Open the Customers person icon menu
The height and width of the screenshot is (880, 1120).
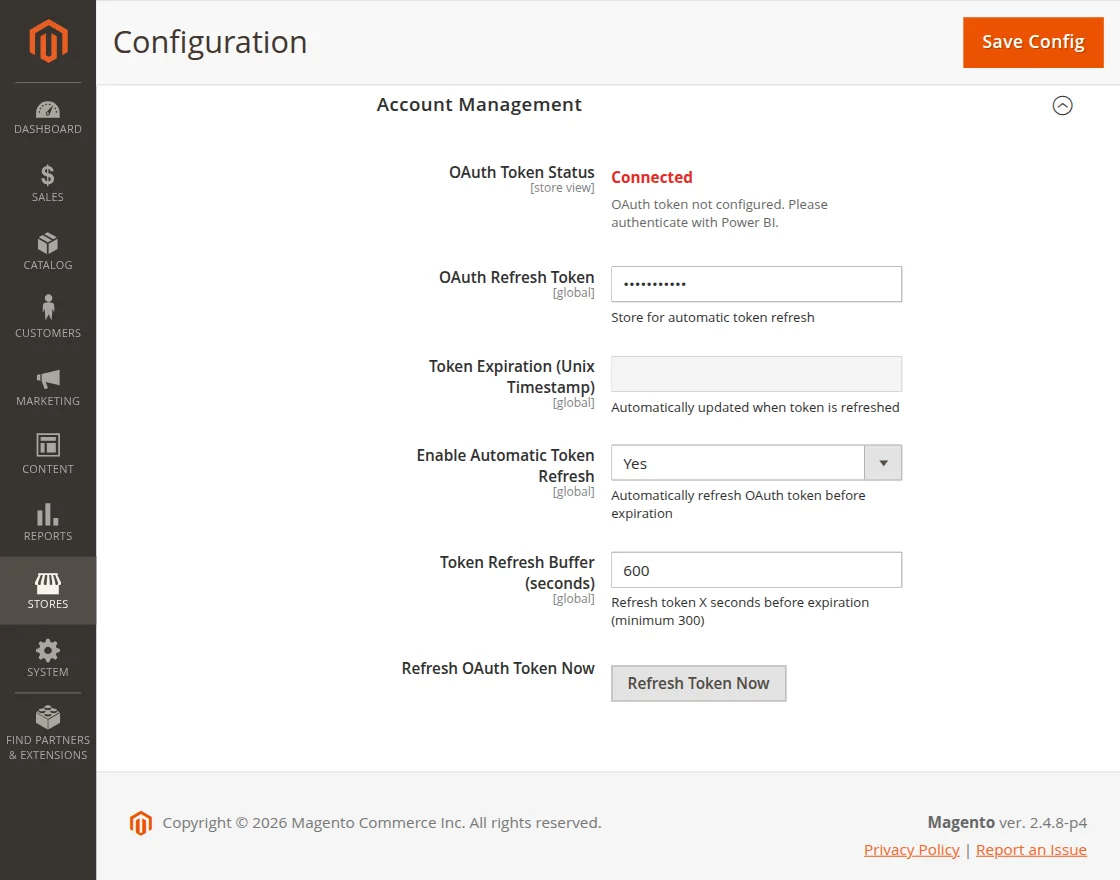click(x=48, y=309)
